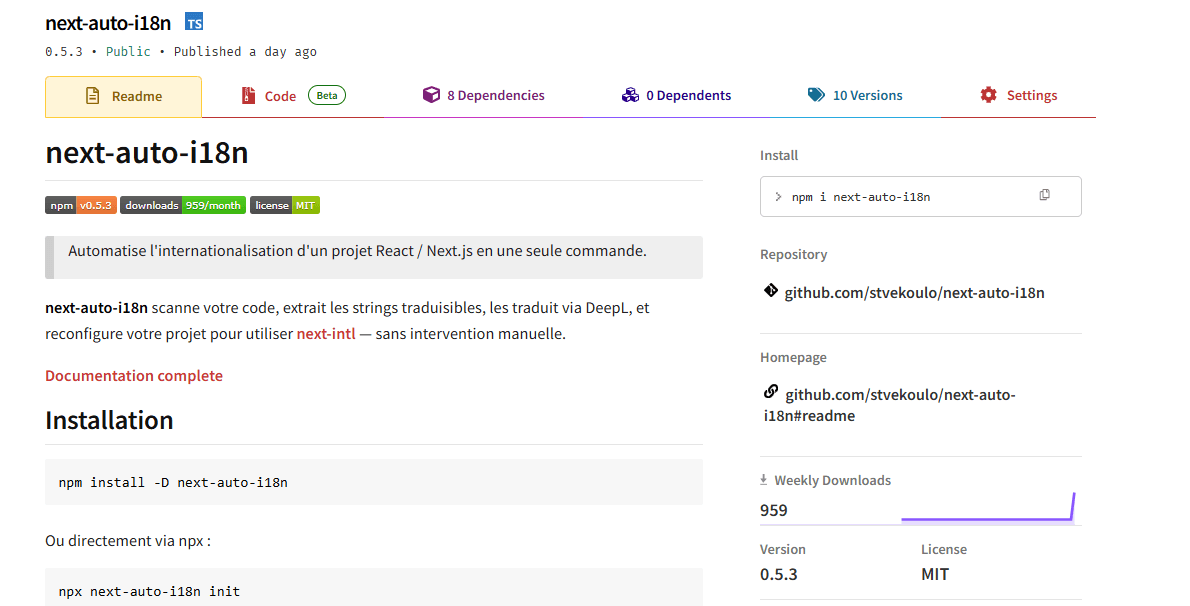Open the 8 Dependencies tab

click(x=483, y=96)
